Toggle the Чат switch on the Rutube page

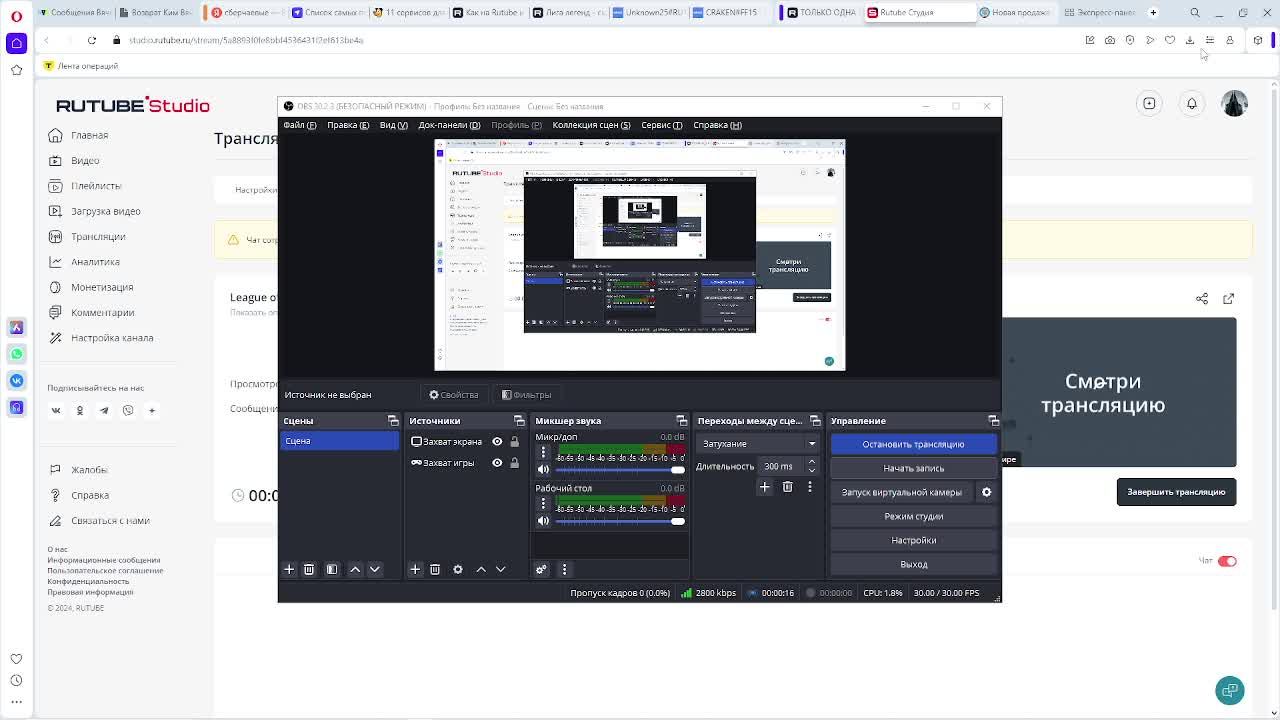coord(1227,561)
